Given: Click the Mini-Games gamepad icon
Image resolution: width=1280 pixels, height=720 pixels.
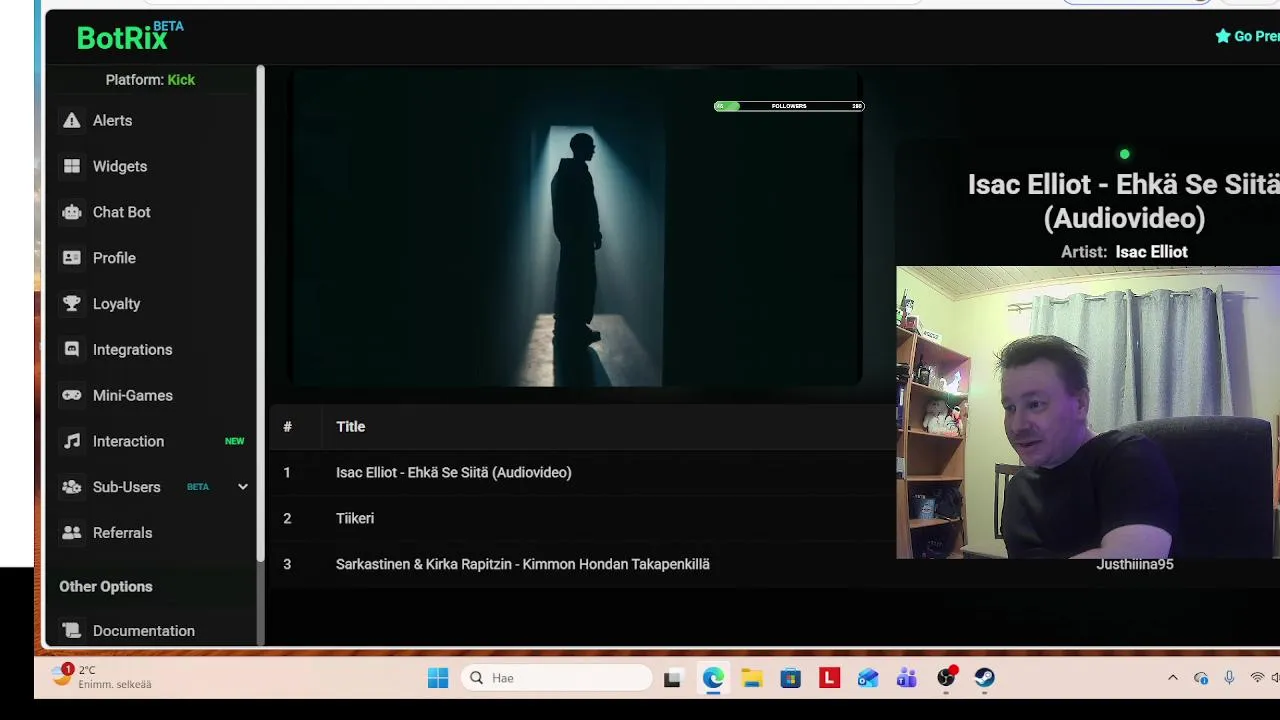Looking at the screenshot, I should pos(72,395).
